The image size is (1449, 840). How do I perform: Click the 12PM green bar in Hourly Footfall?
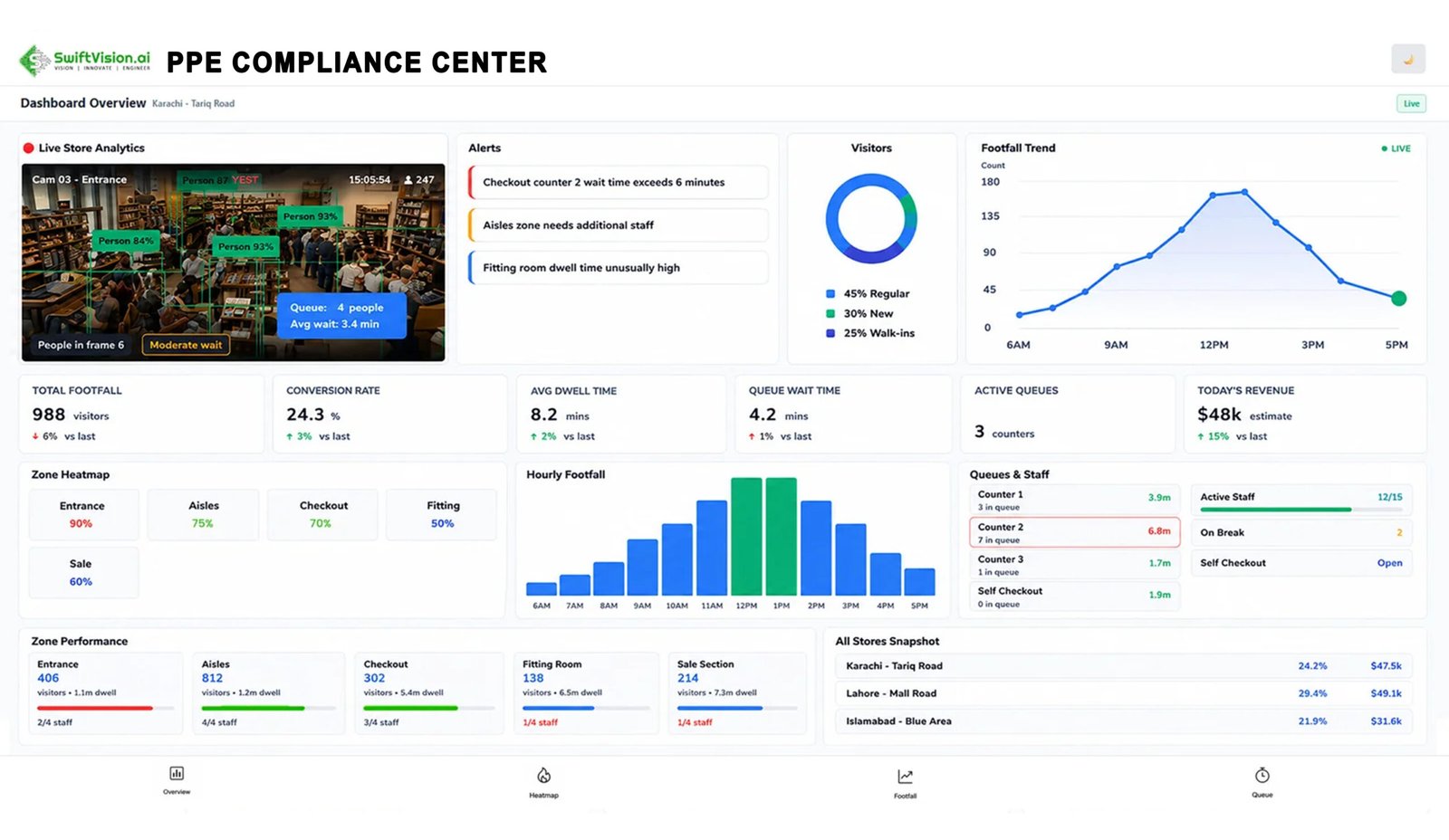pos(746,536)
